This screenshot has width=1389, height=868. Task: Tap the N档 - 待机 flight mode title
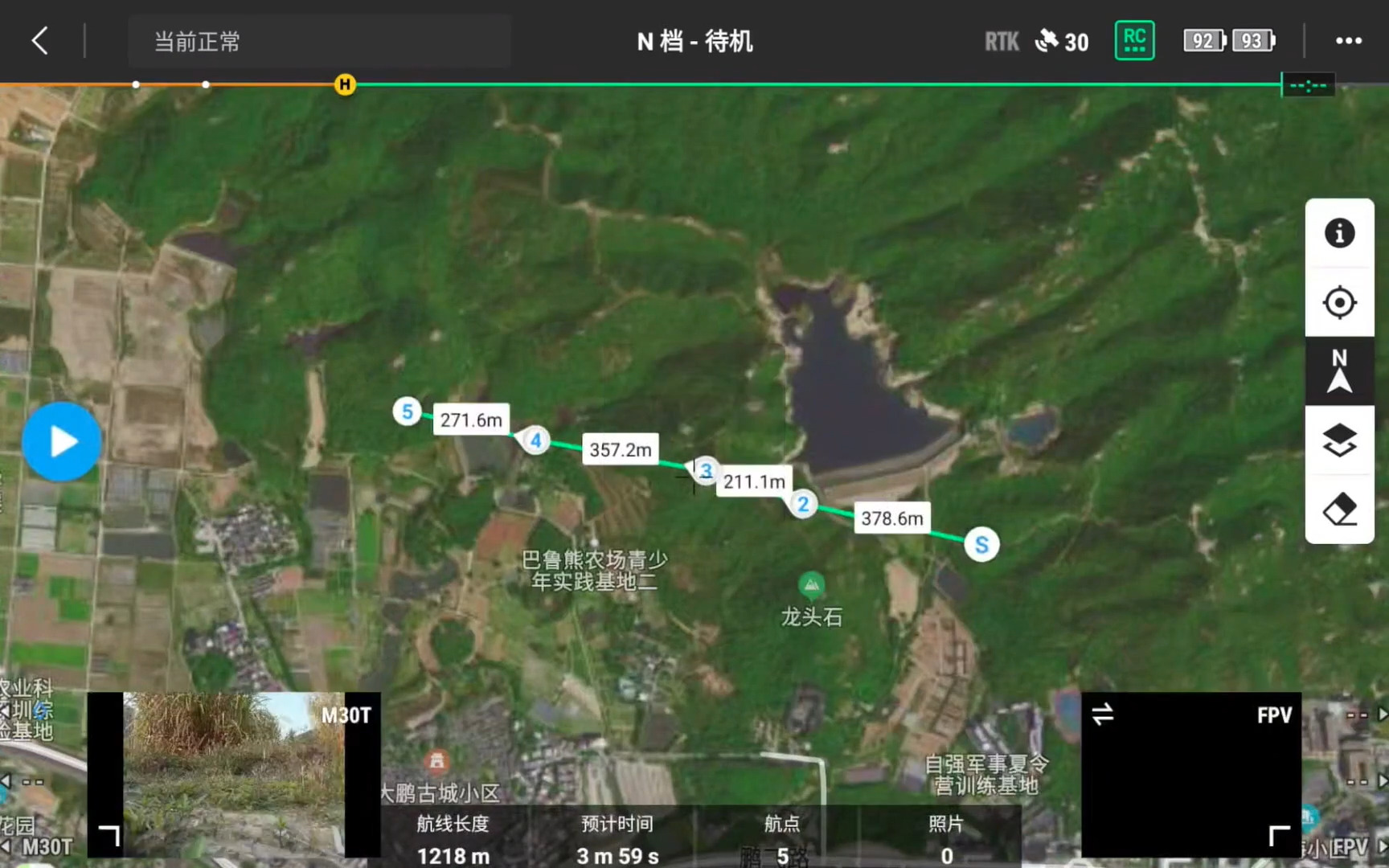(x=694, y=41)
